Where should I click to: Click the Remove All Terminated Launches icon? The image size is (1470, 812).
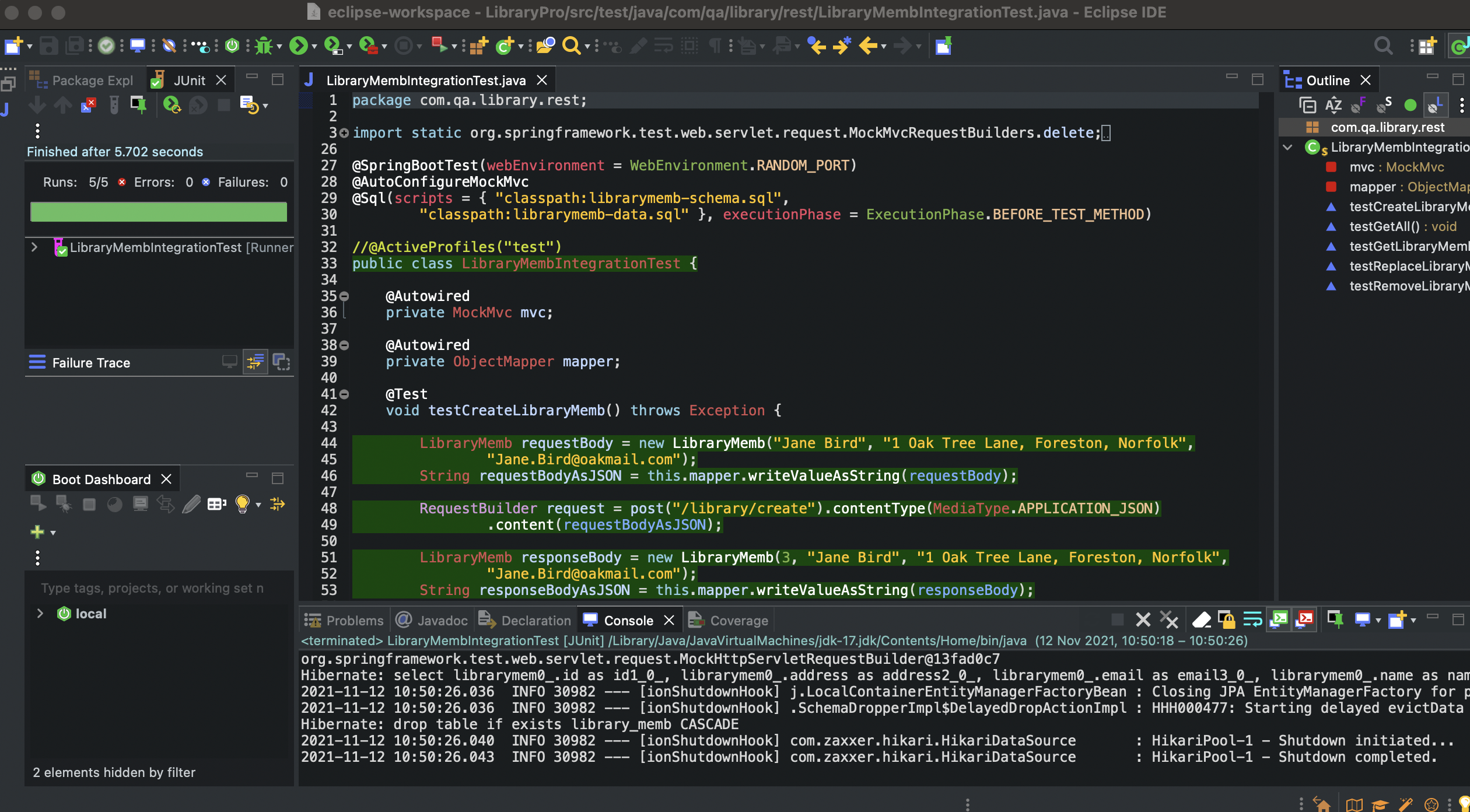click(1169, 619)
